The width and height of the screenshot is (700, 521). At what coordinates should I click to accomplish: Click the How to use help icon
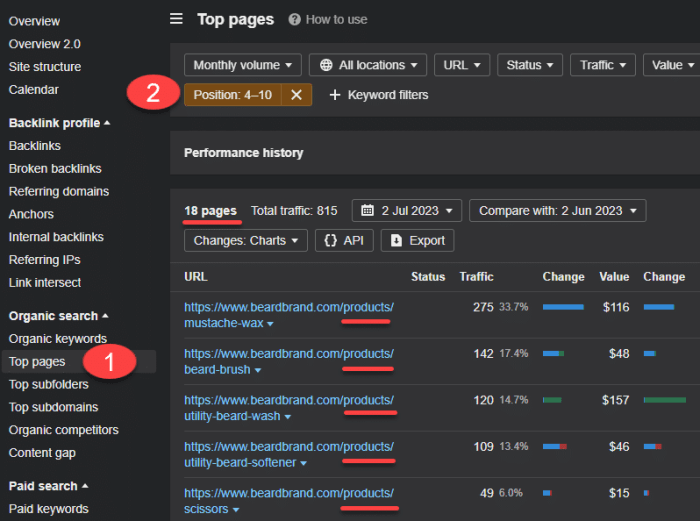pos(294,19)
